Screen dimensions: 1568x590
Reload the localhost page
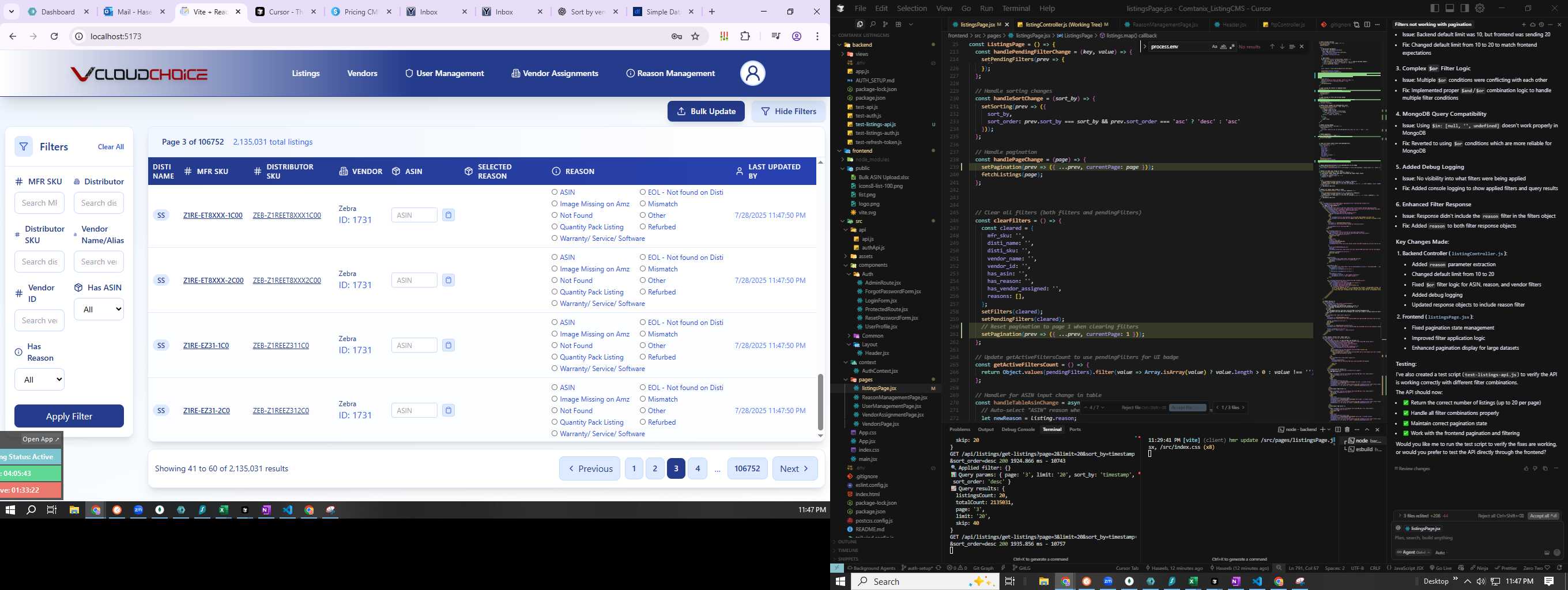pos(54,36)
